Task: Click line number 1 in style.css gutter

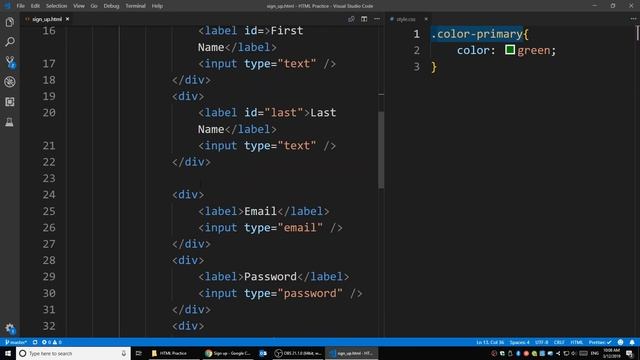Action: coord(416,34)
